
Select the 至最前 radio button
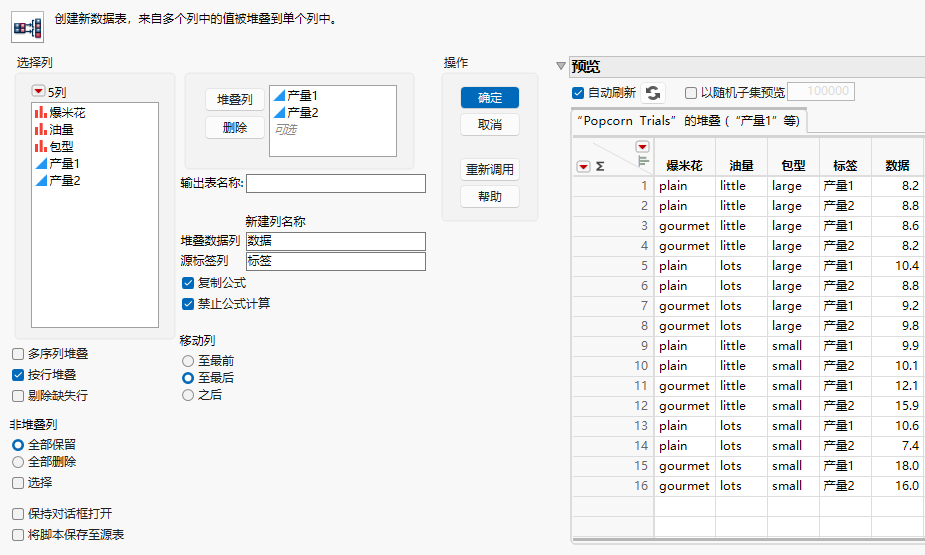(188, 361)
